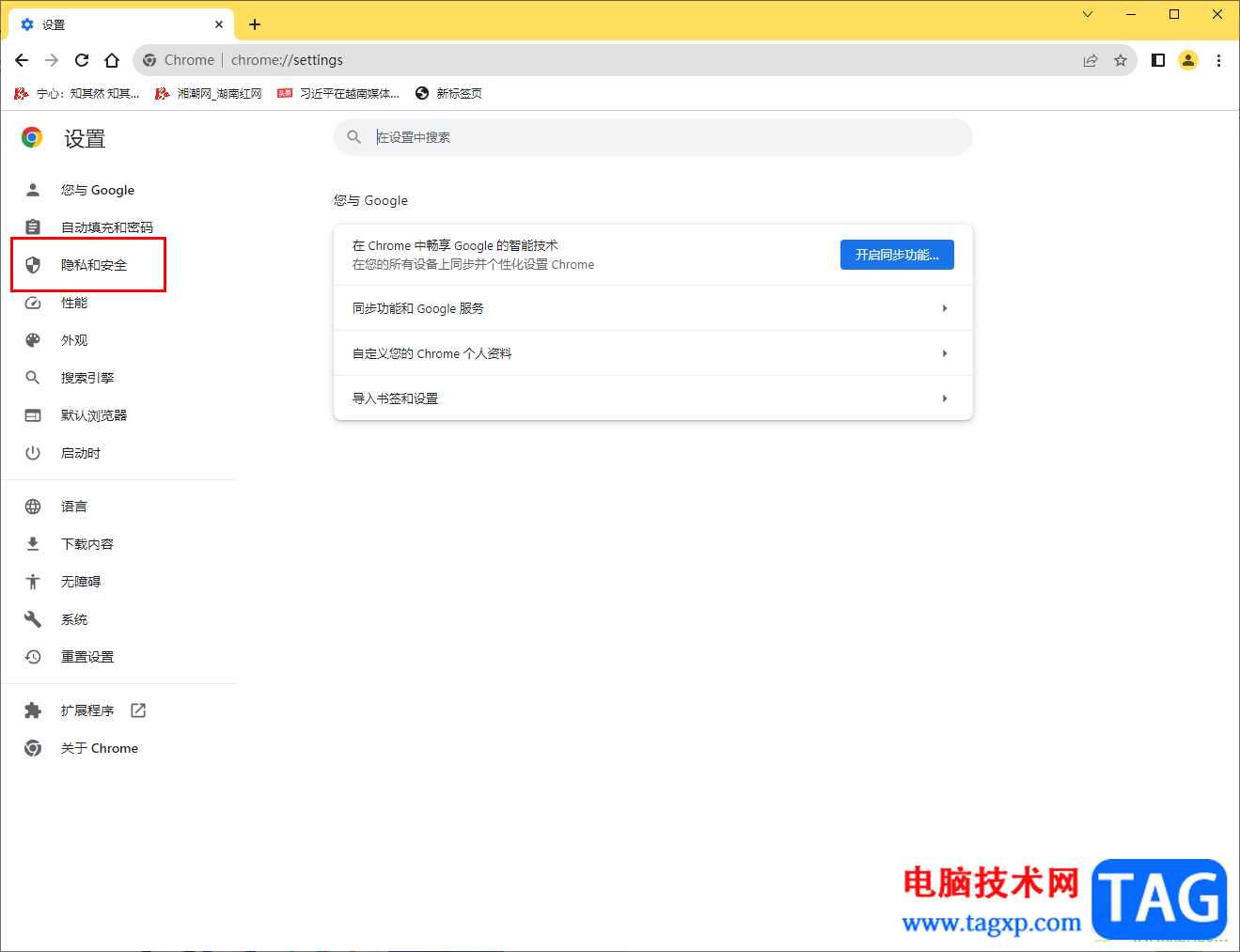Click the Chrome icon beside 关于 Chrome

(x=33, y=748)
